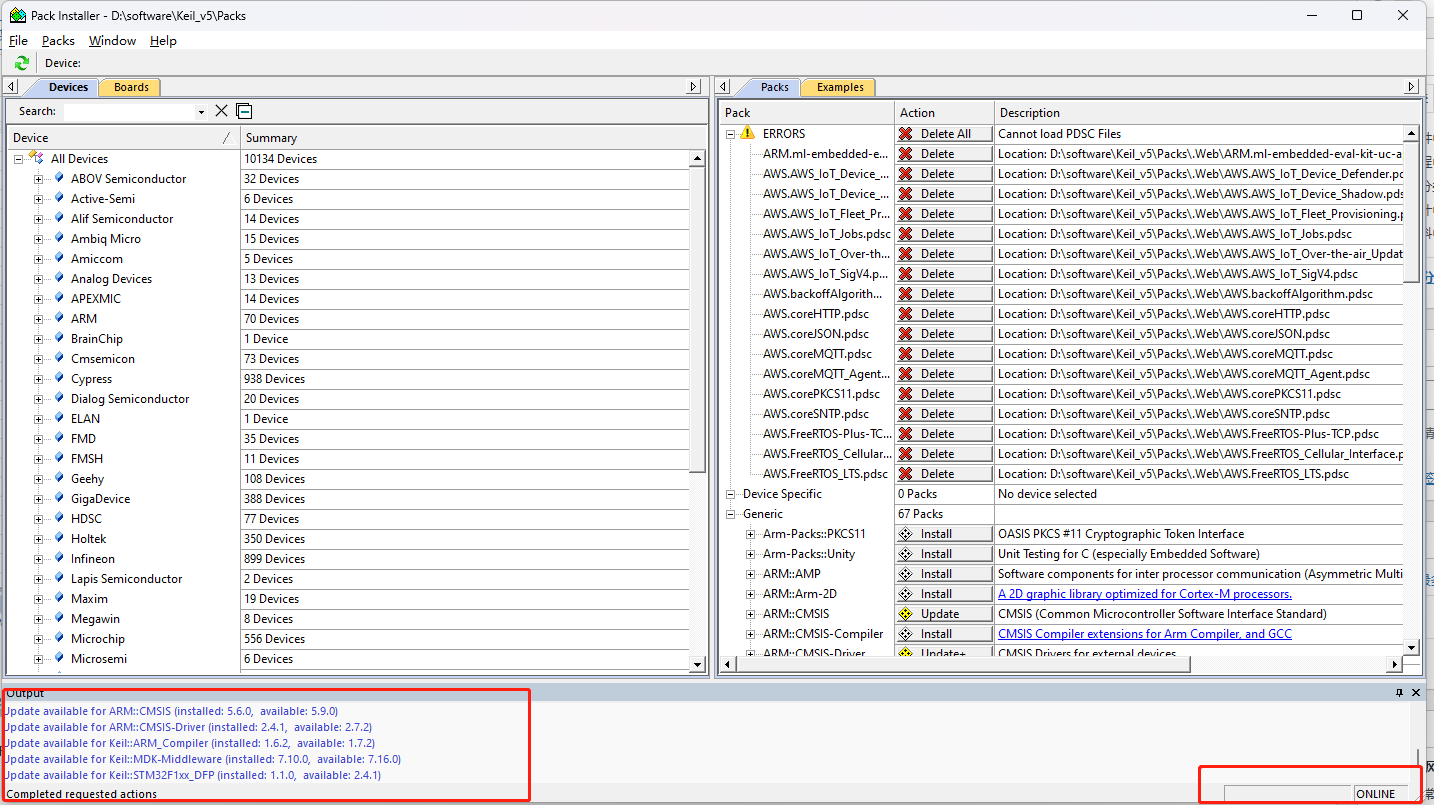Open the search history dropdown arrow
The image size is (1434, 805).
[x=201, y=112]
